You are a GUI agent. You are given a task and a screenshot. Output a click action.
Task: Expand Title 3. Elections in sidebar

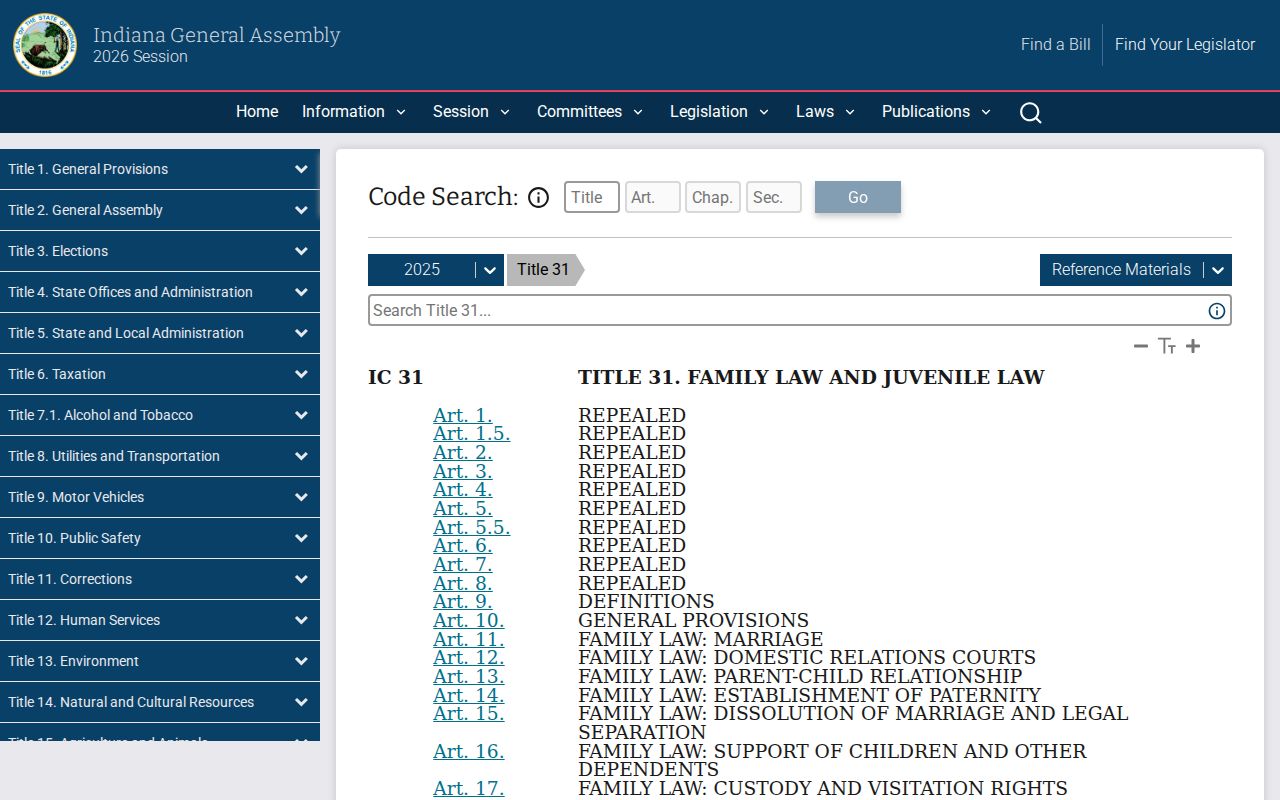[160, 251]
